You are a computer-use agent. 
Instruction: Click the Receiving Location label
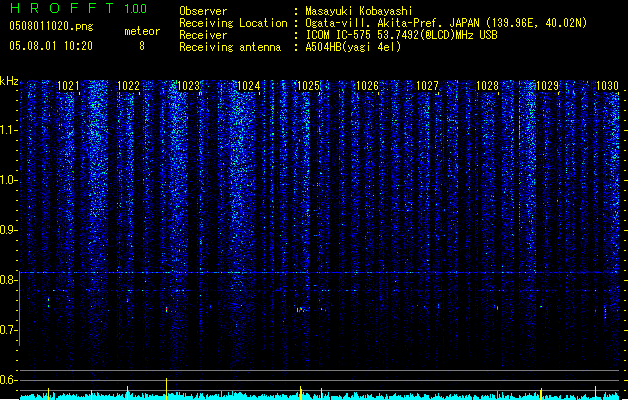(x=233, y=23)
